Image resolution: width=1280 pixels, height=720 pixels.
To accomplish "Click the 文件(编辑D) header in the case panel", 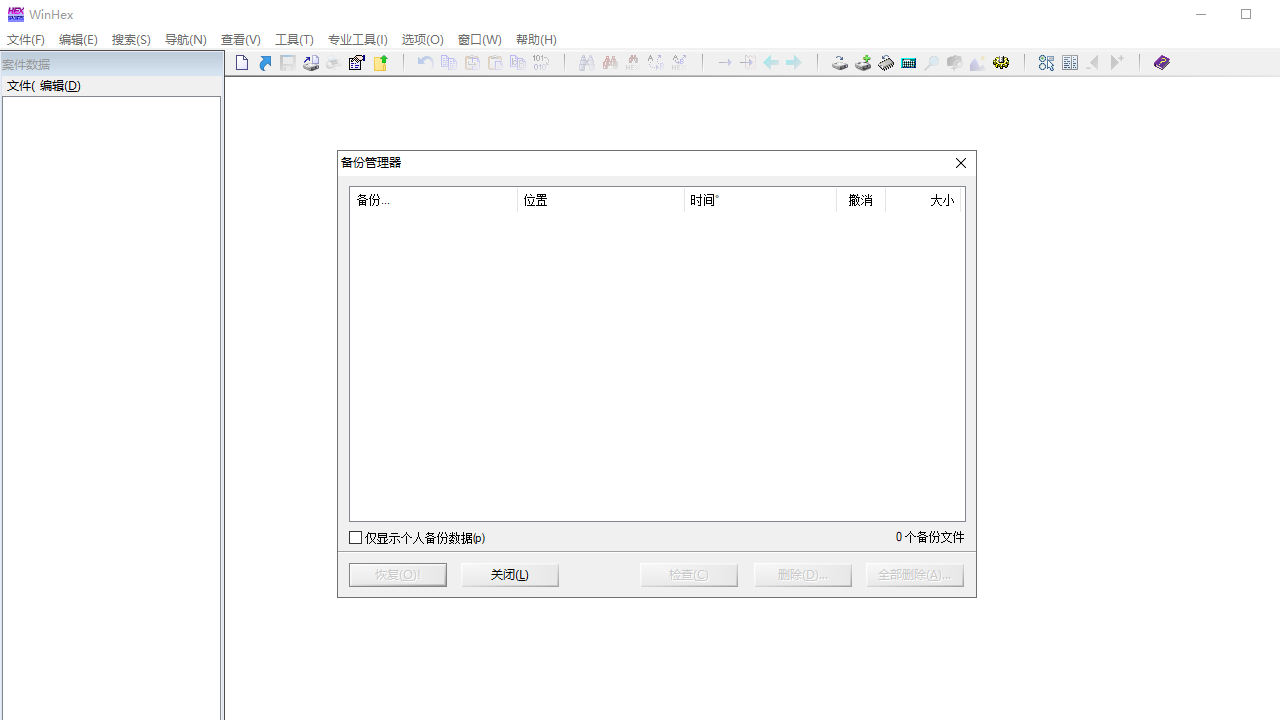I will [x=43, y=85].
